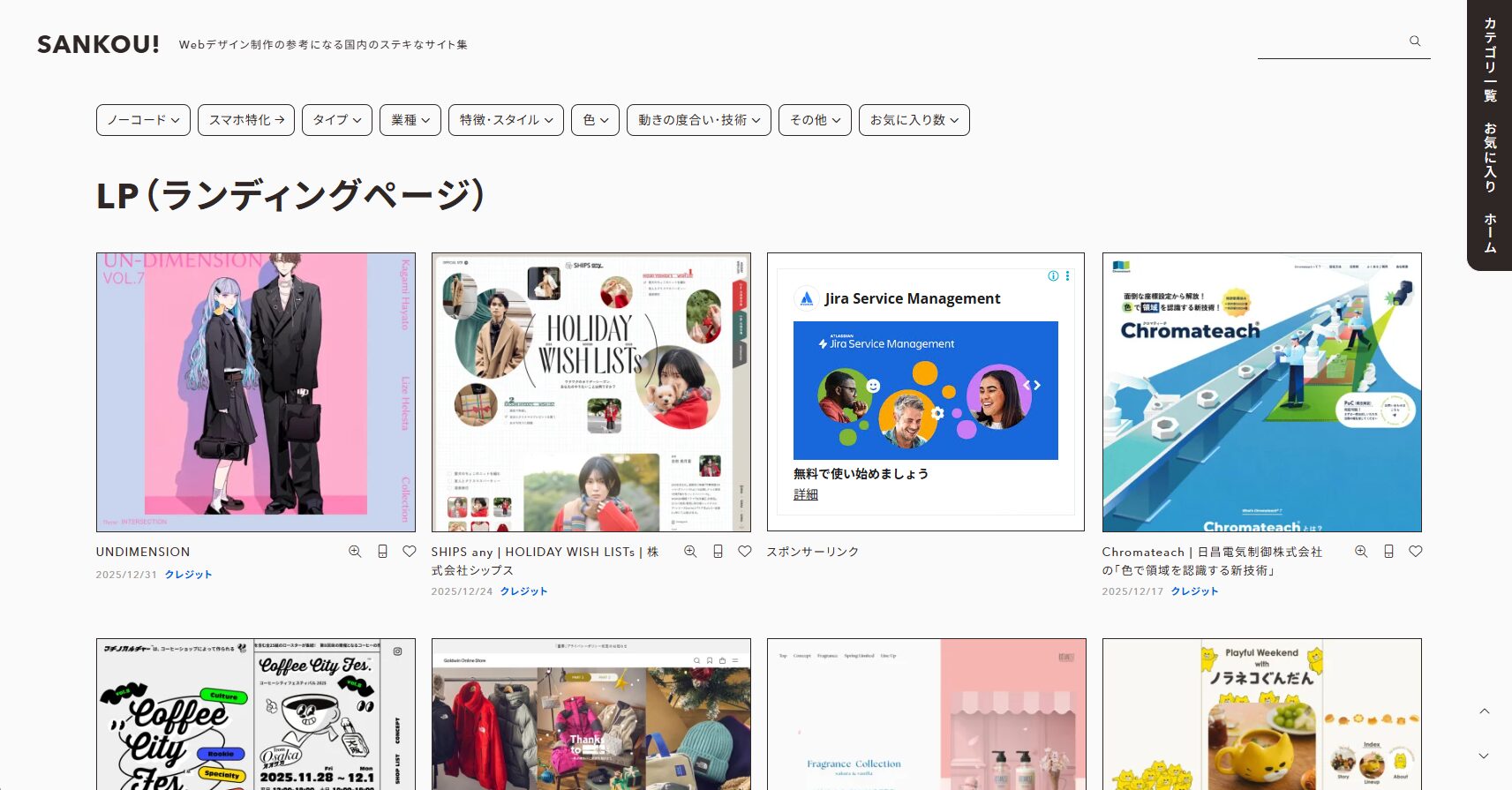Expand the ノーコード filter dropdown
Screen dimensions: 1512x790
(x=143, y=120)
